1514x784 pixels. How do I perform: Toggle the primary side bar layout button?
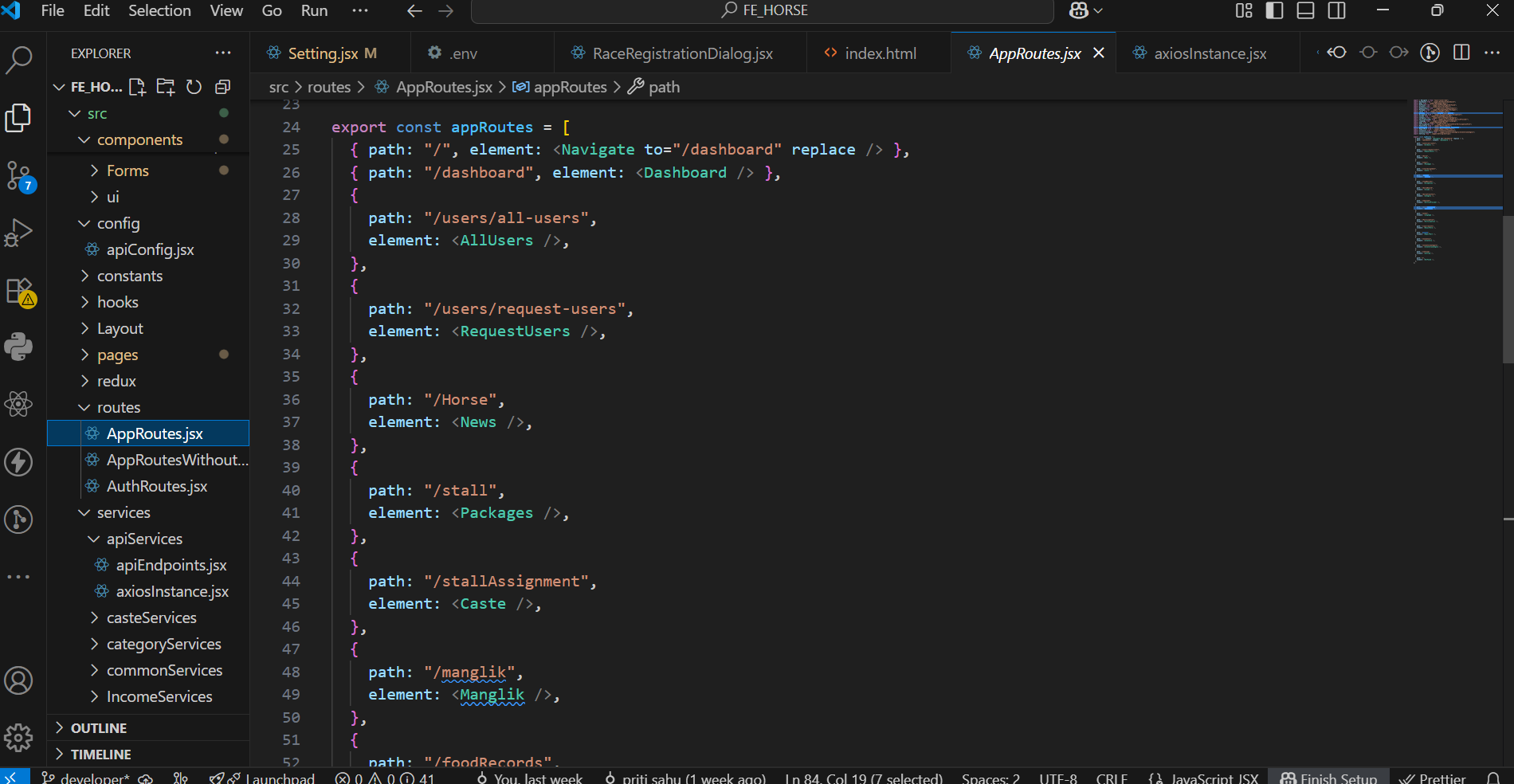click(x=1275, y=10)
